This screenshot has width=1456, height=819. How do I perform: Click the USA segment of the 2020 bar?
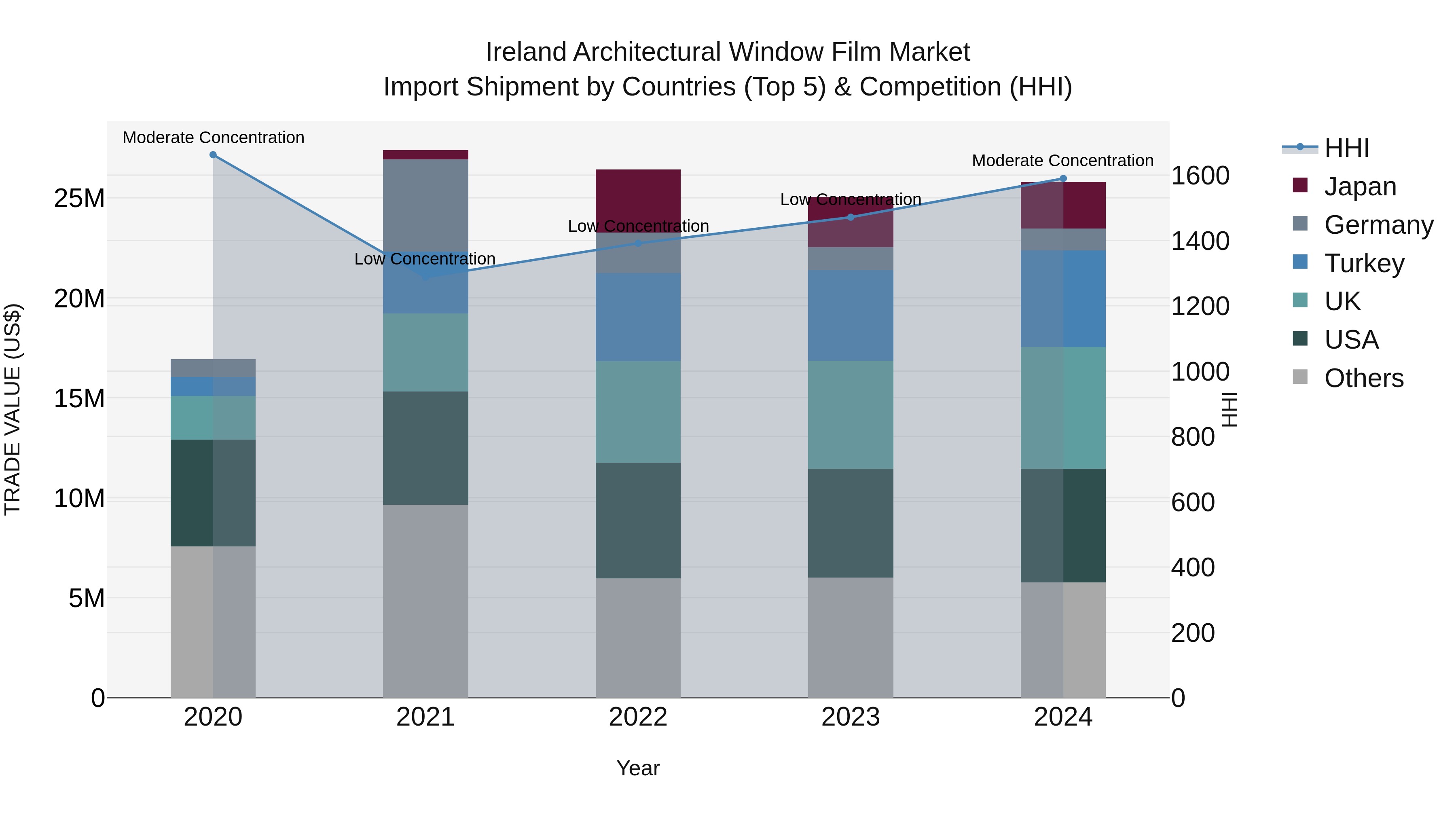click(213, 493)
